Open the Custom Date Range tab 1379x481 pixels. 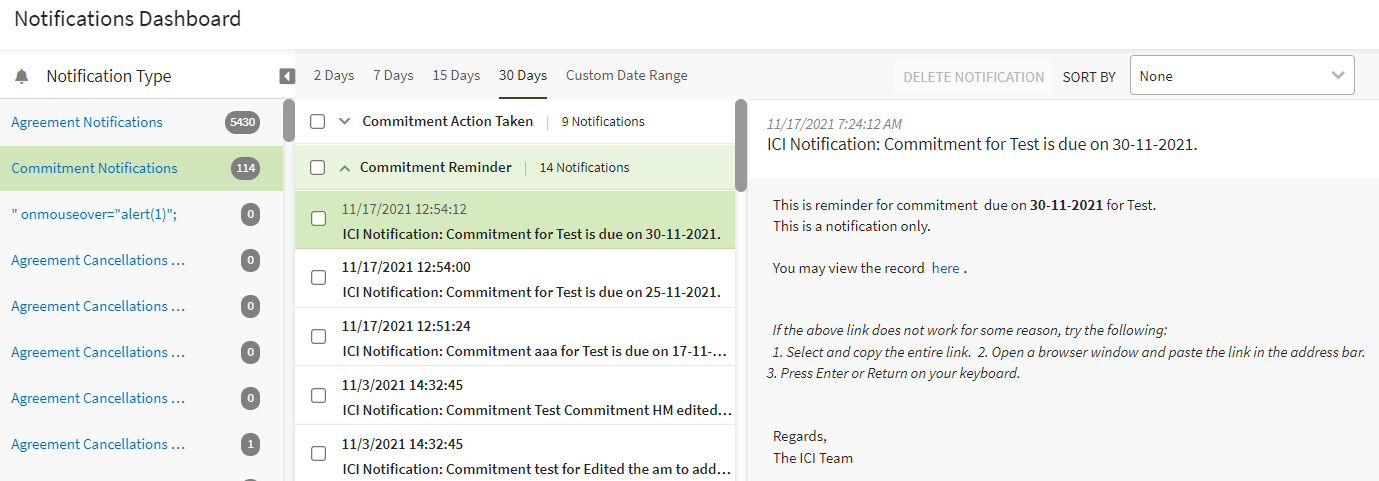click(626, 76)
